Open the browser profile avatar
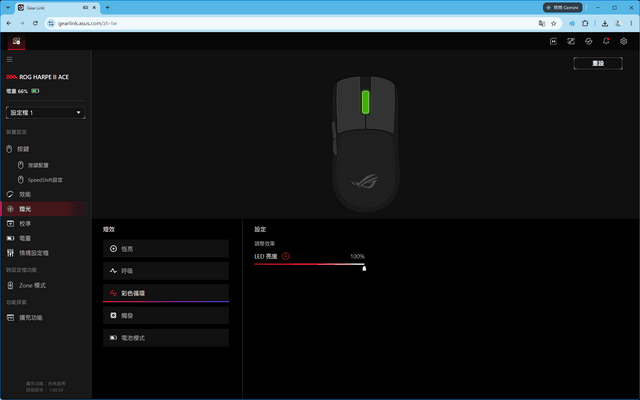 pyautogui.click(x=618, y=23)
